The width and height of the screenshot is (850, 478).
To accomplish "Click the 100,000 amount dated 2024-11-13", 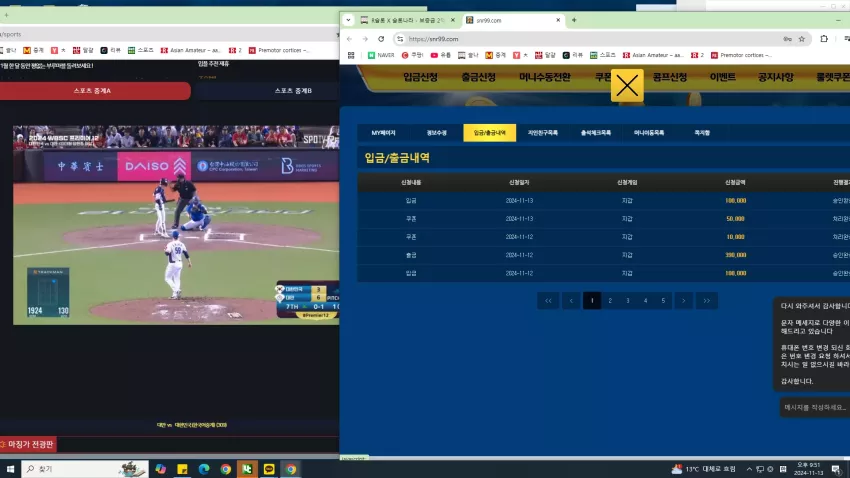I will point(736,201).
